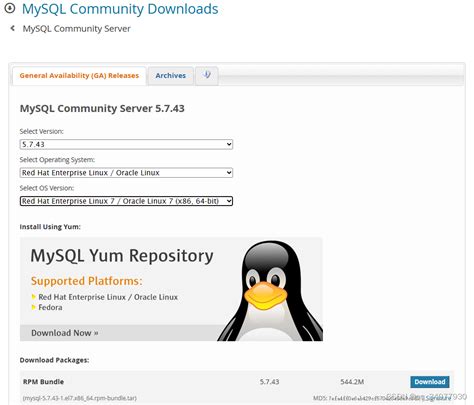Viewport: 474px width, 405px height.
Task: Click the Red Hat Enterprise Linux supported platform text
Action: tap(108, 297)
